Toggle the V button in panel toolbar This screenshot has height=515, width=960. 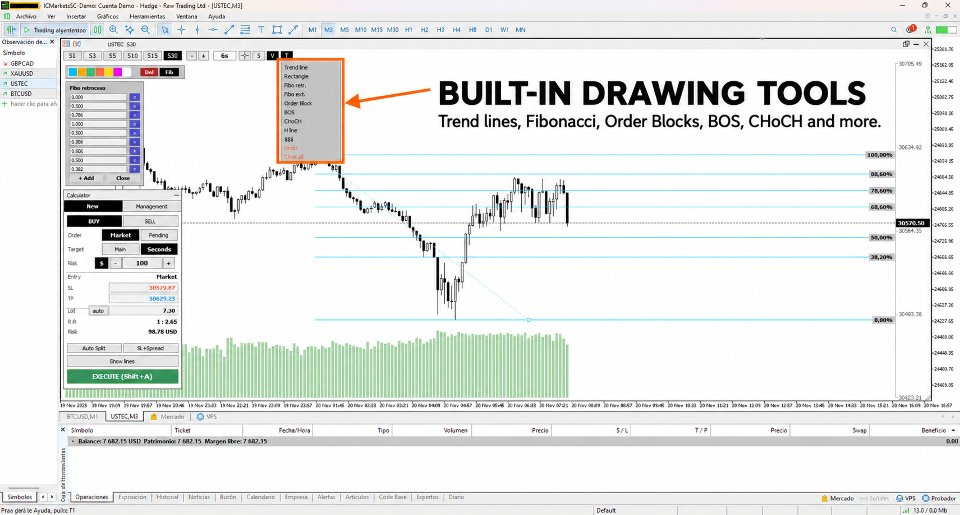pos(272,56)
